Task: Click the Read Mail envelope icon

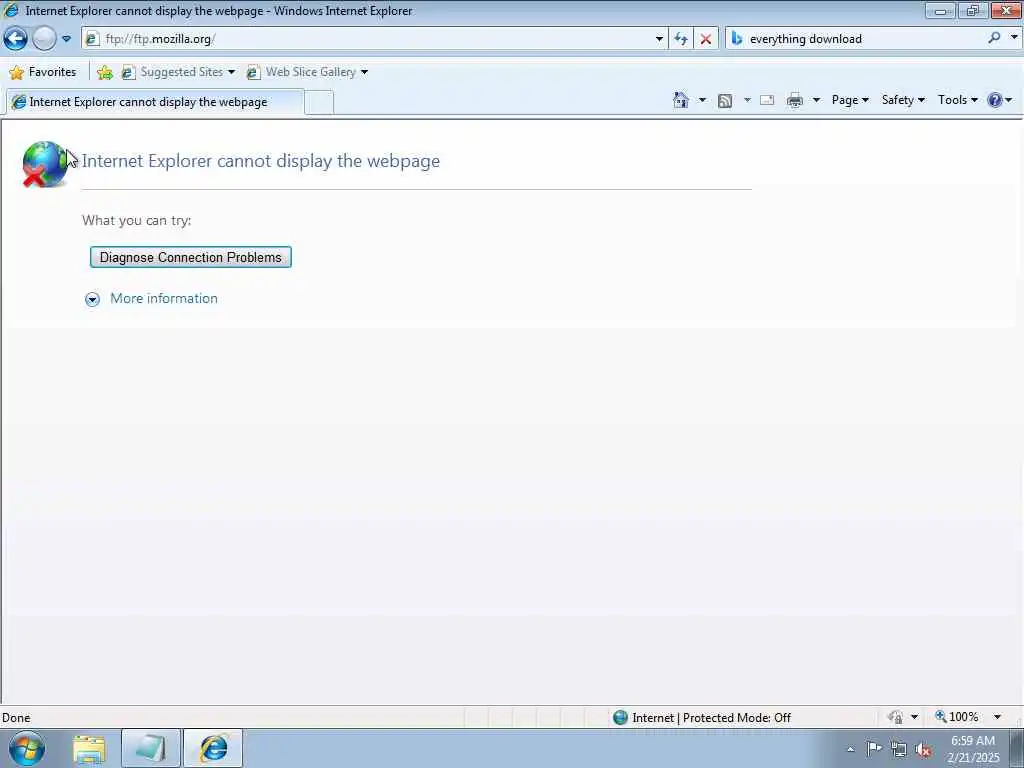Action: click(767, 100)
